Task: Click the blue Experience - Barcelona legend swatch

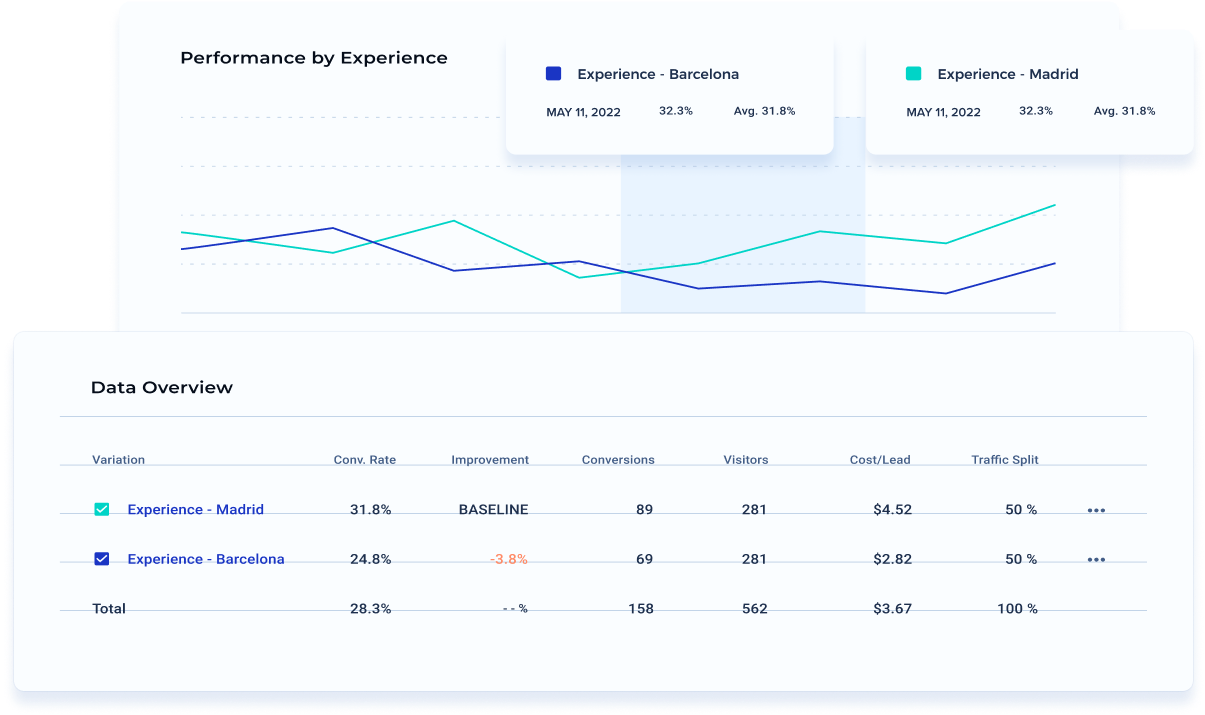Action: tap(551, 73)
